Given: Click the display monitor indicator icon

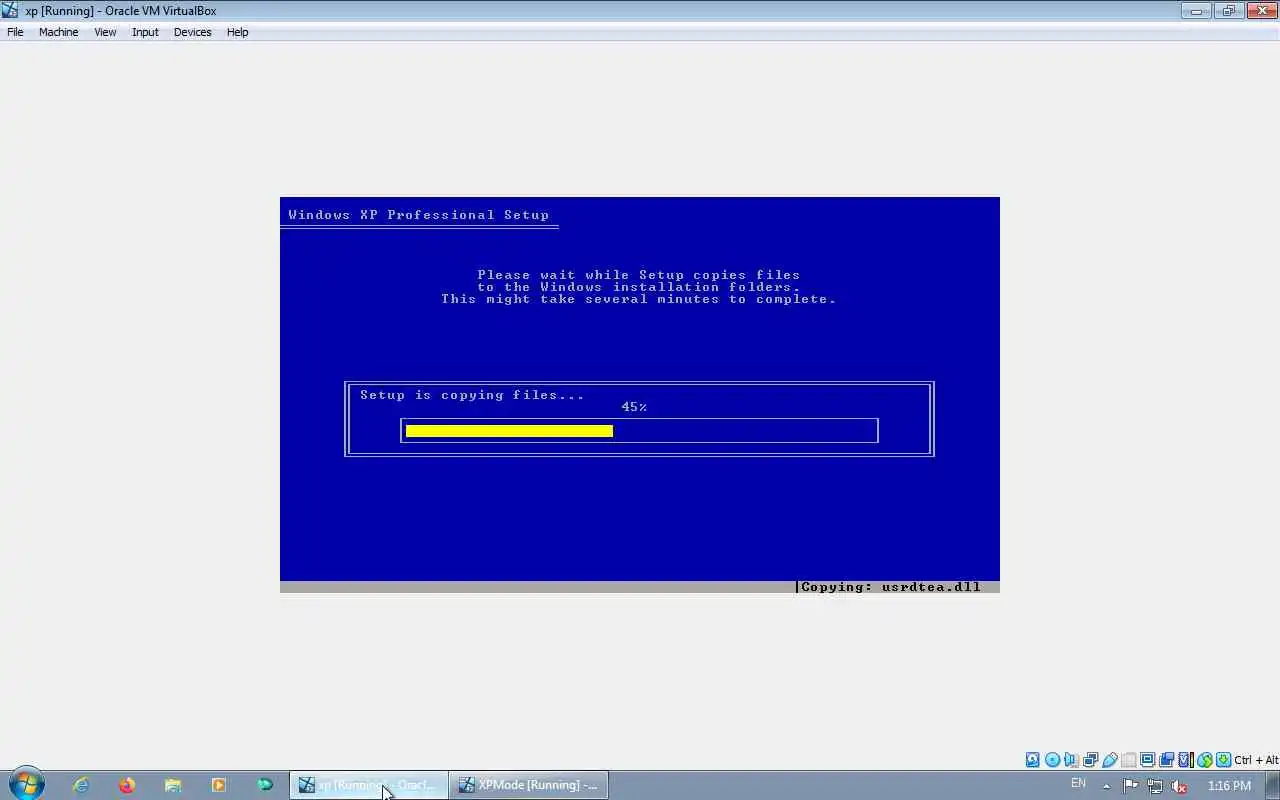Looking at the screenshot, I should click(x=1147, y=760).
